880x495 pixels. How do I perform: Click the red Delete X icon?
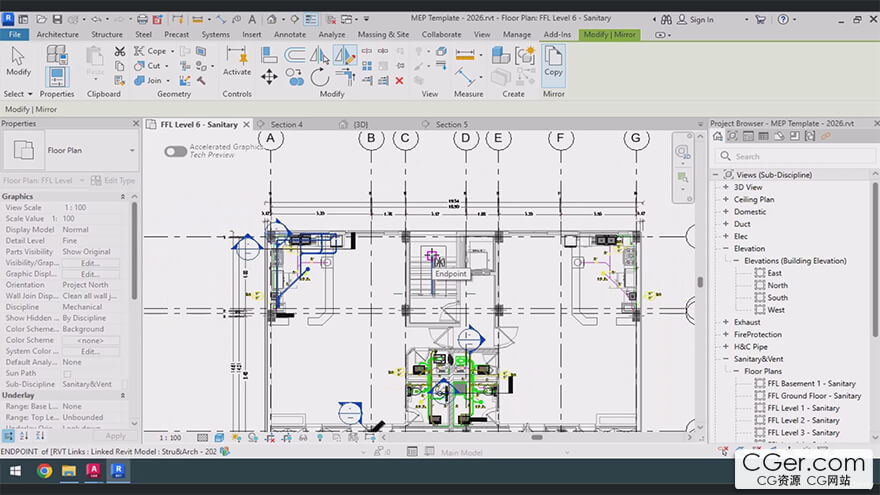click(x=400, y=80)
